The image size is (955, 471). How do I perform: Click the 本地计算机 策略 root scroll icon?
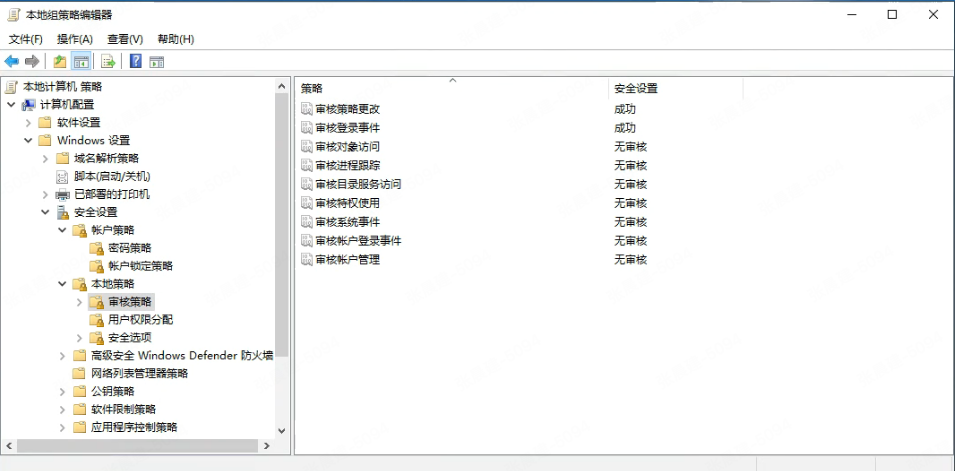(11, 87)
